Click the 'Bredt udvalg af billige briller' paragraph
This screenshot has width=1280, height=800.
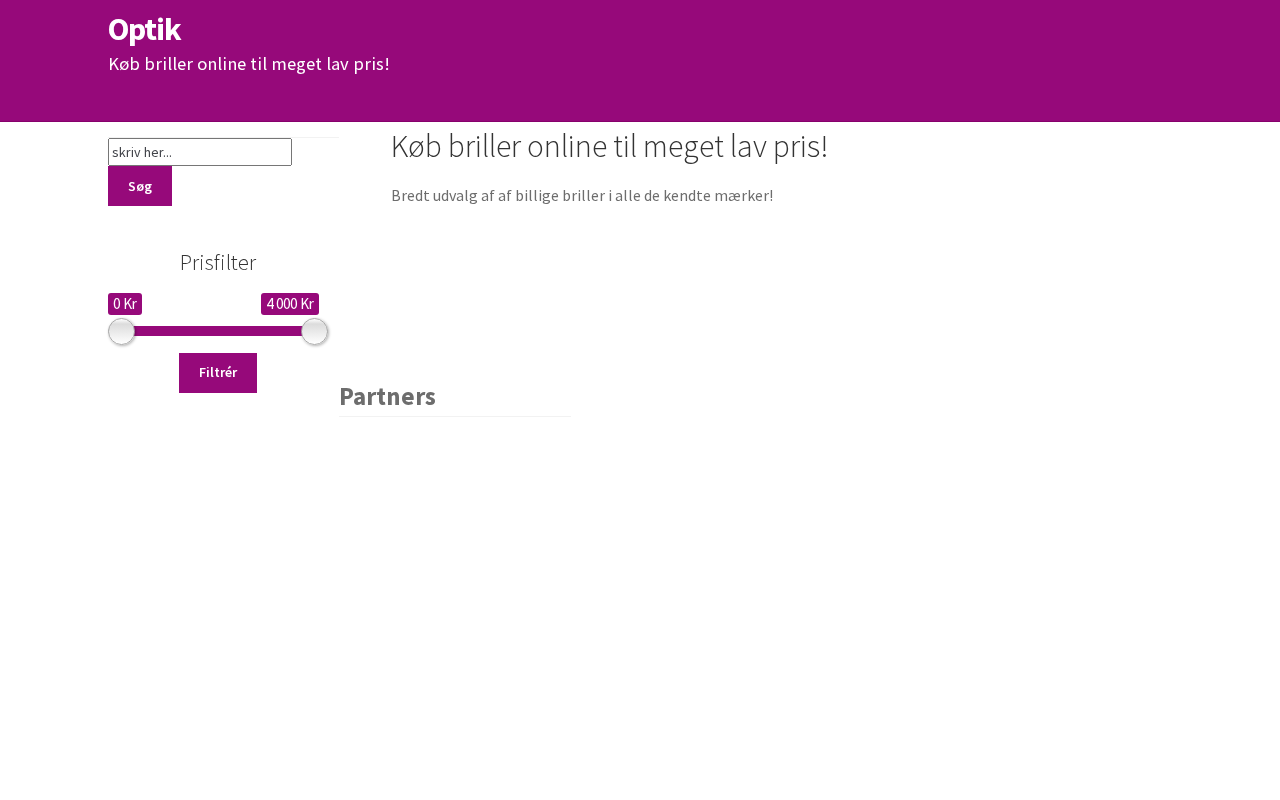(x=582, y=196)
